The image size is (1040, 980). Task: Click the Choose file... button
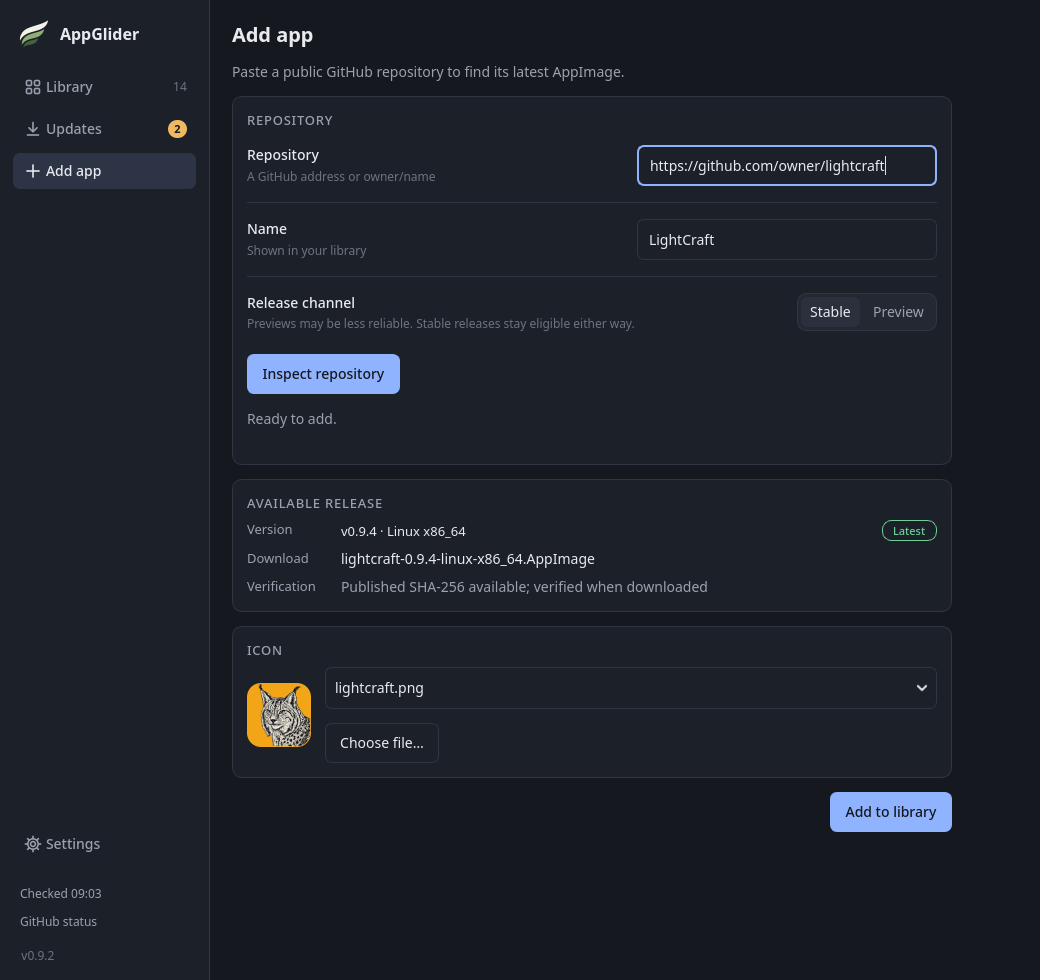coord(381,743)
